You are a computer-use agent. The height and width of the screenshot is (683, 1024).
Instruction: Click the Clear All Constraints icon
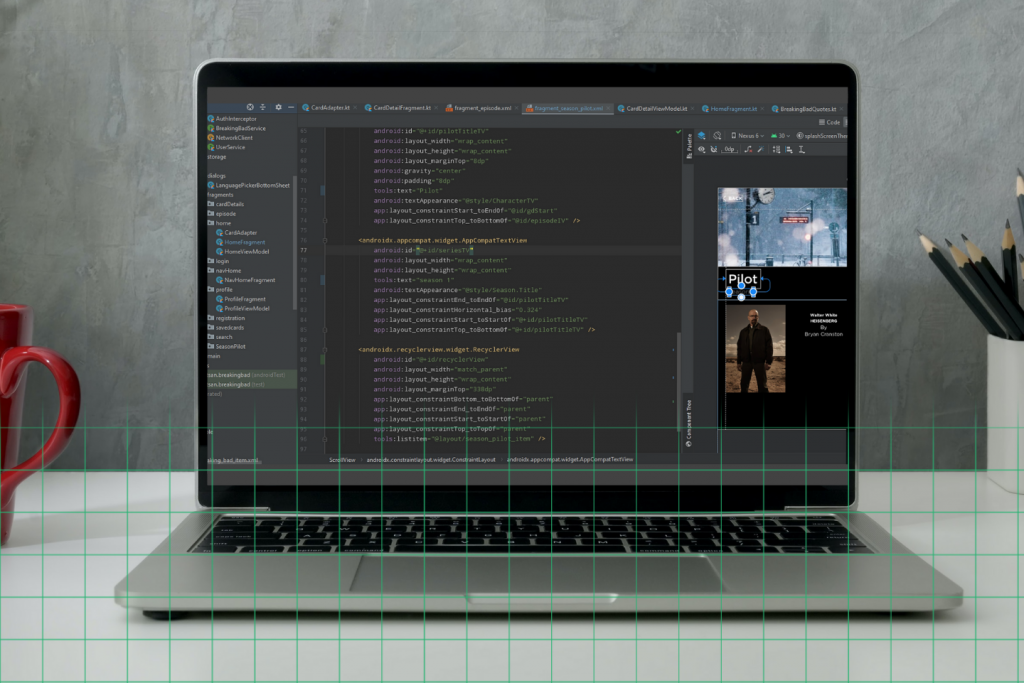pyautogui.click(x=746, y=149)
